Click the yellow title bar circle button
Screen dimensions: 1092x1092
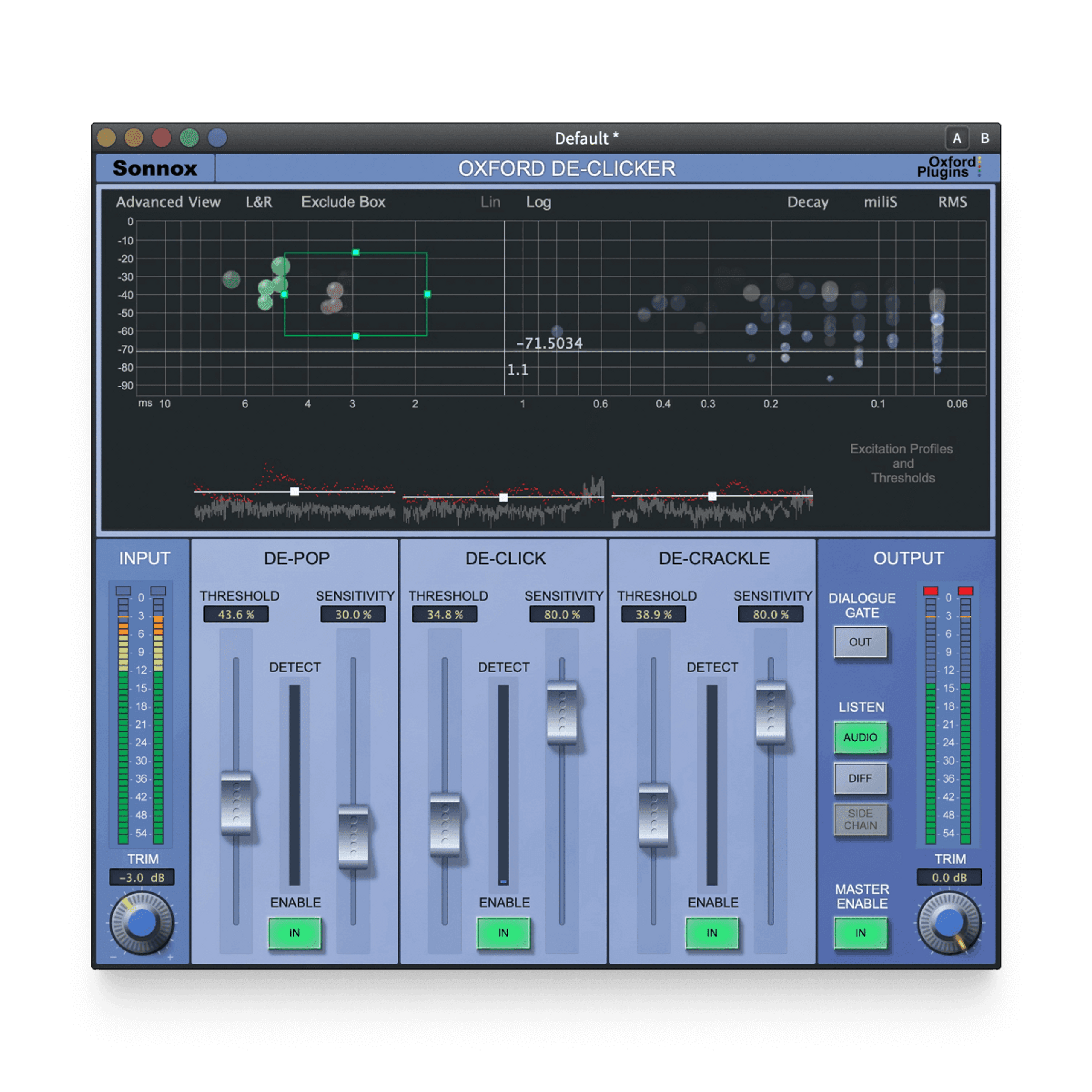(x=106, y=137)
